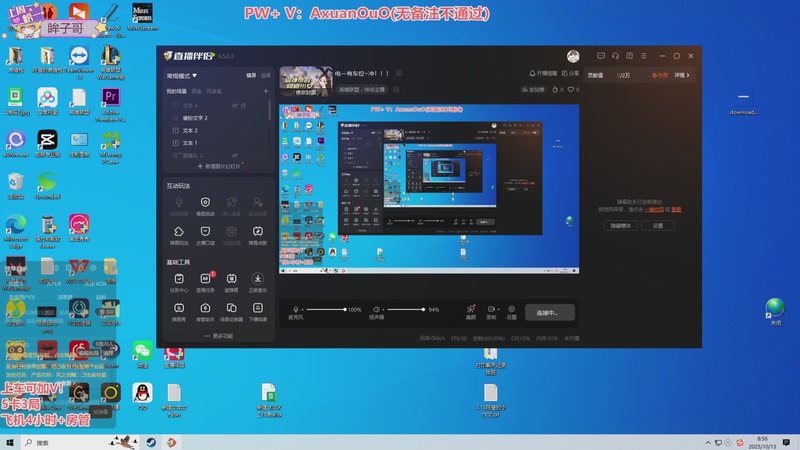
Task: Edit the category tag pencil icon
Action: pyautogui.click(x=396, y=89)
